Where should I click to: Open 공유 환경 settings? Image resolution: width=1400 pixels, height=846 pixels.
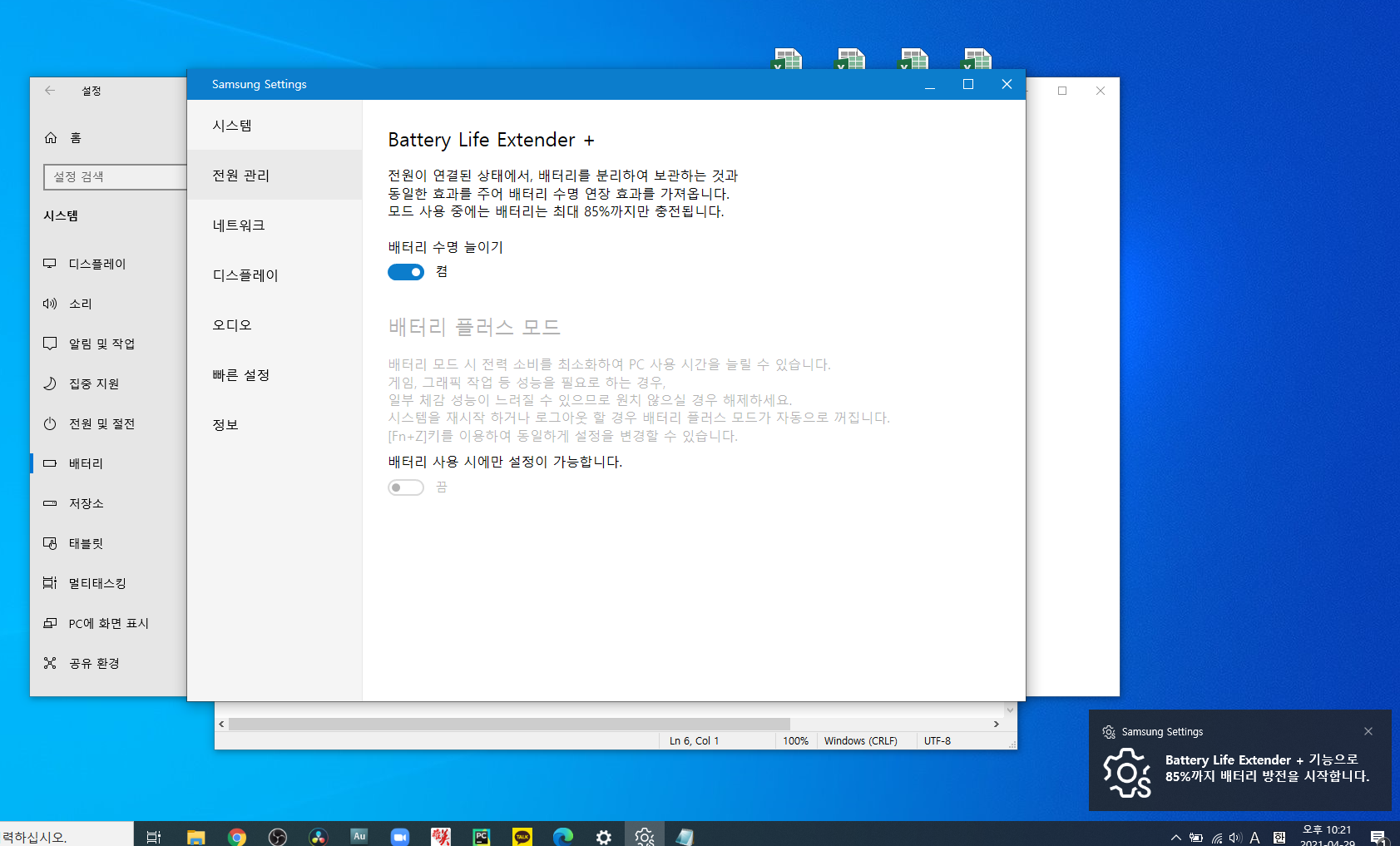coord(108,663)
